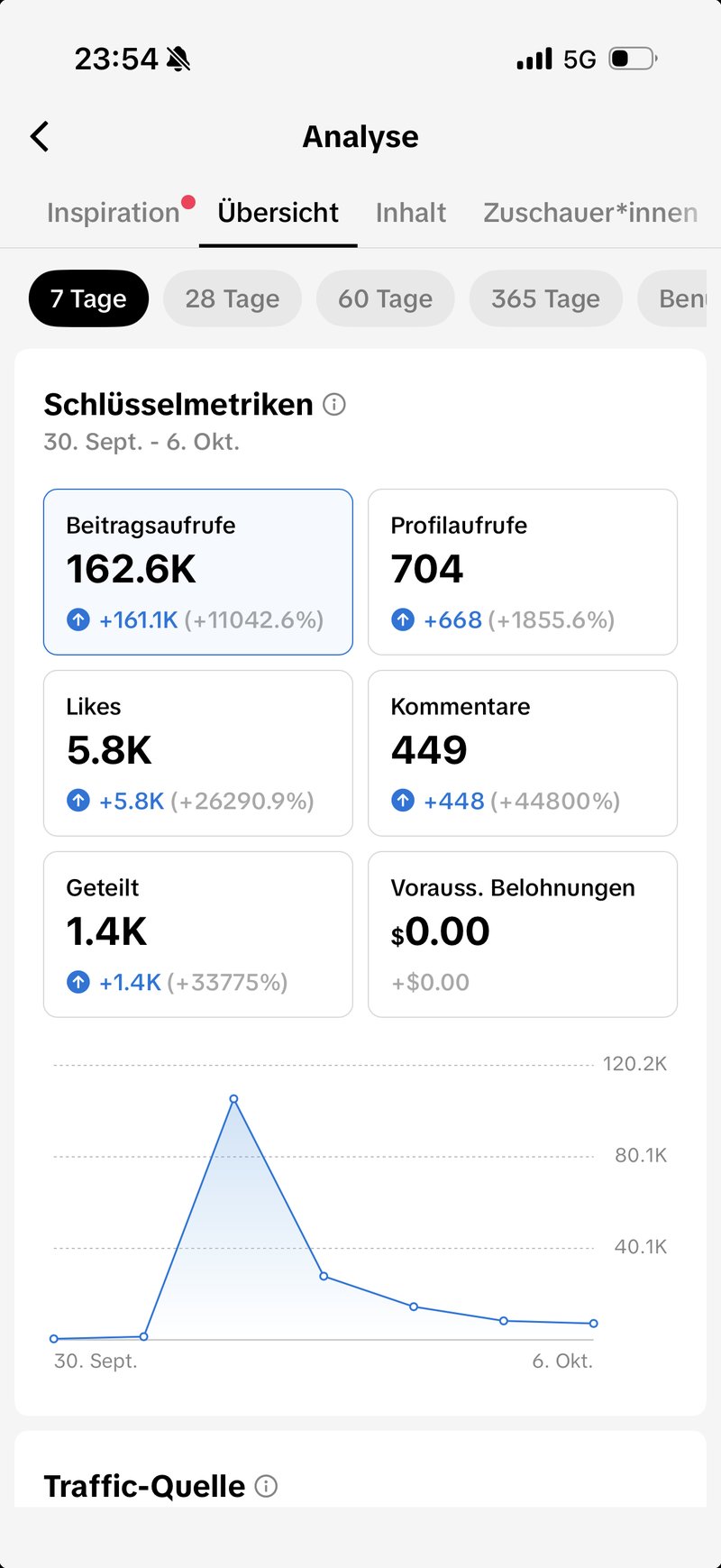The image size is (721, 1568).
Task: Tap the chart's last data point at 6. Okt.
Action: click(x=594, y=1324)
